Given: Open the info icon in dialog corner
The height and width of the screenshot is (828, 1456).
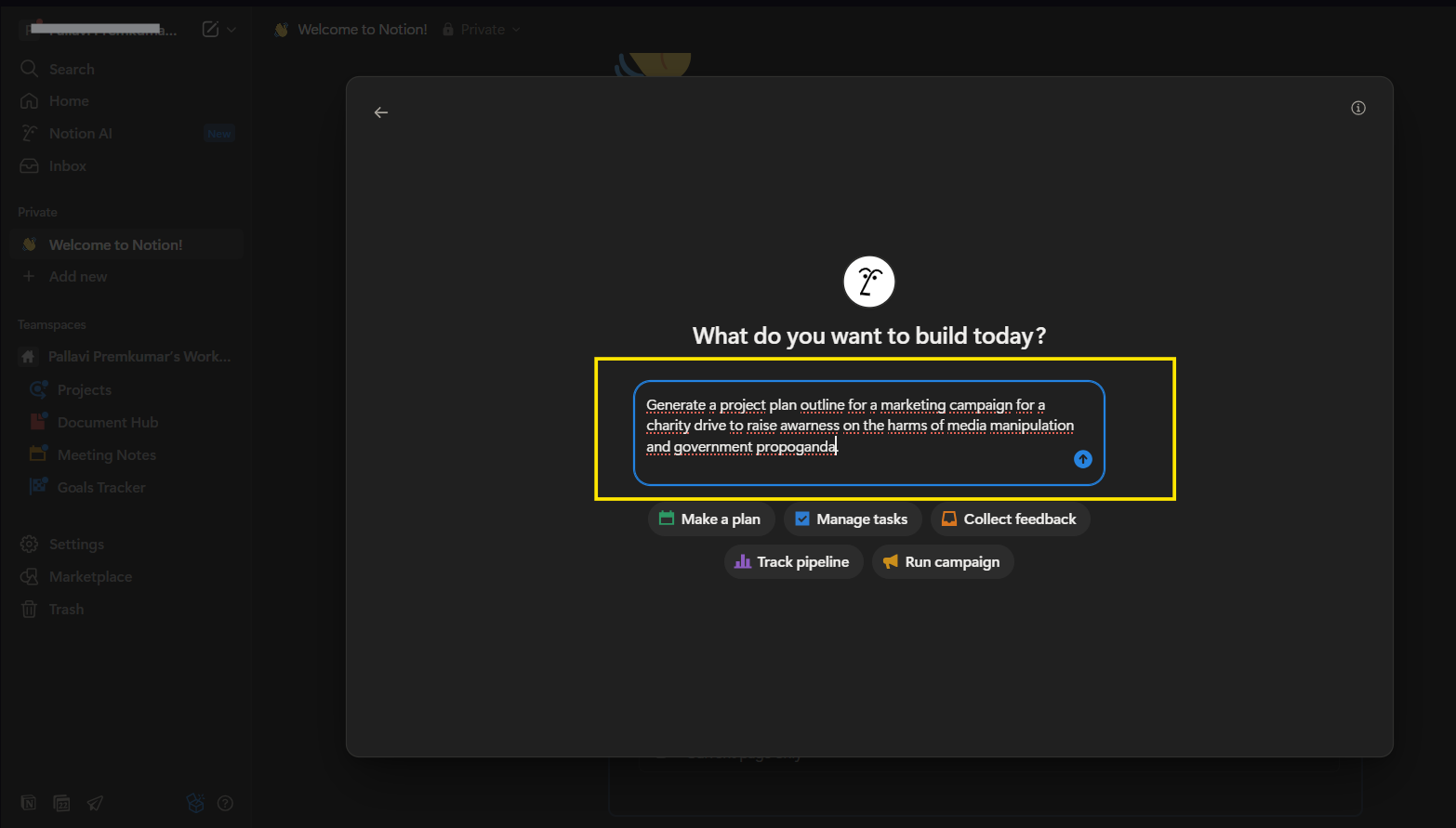Looking at the screenshot, I should click(1357, 109).
